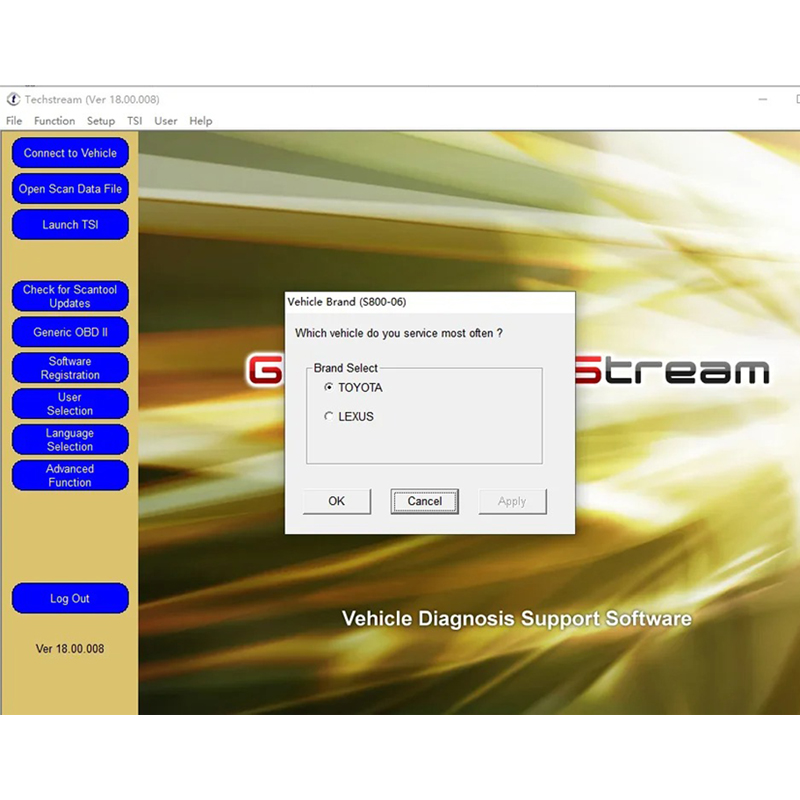Click 'Vehicle Diagnosis Support Software' text
Image resolution: width=800 pixels, height=800 pixels.
[517, 619]
